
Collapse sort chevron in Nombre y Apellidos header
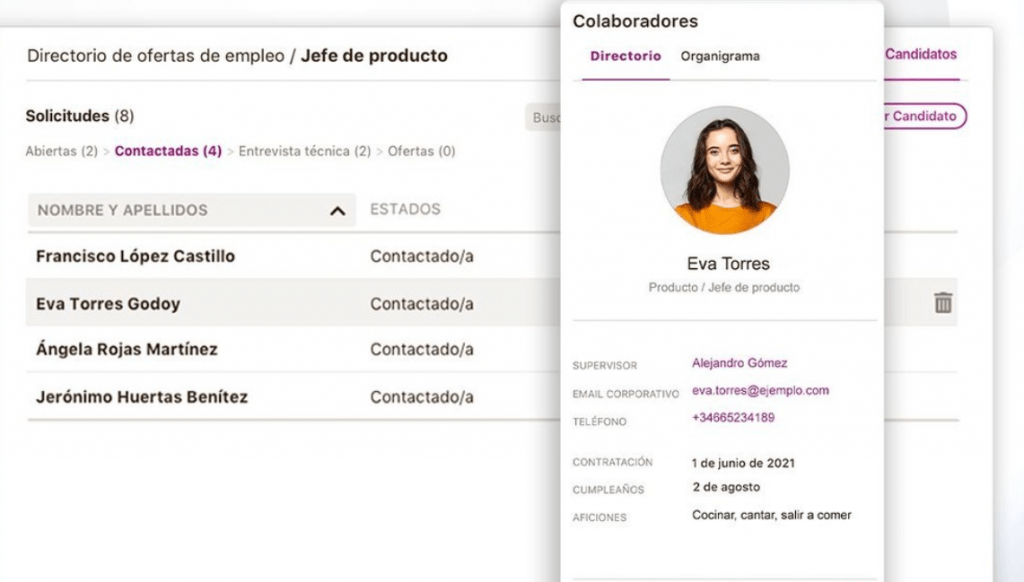point(338,211)
